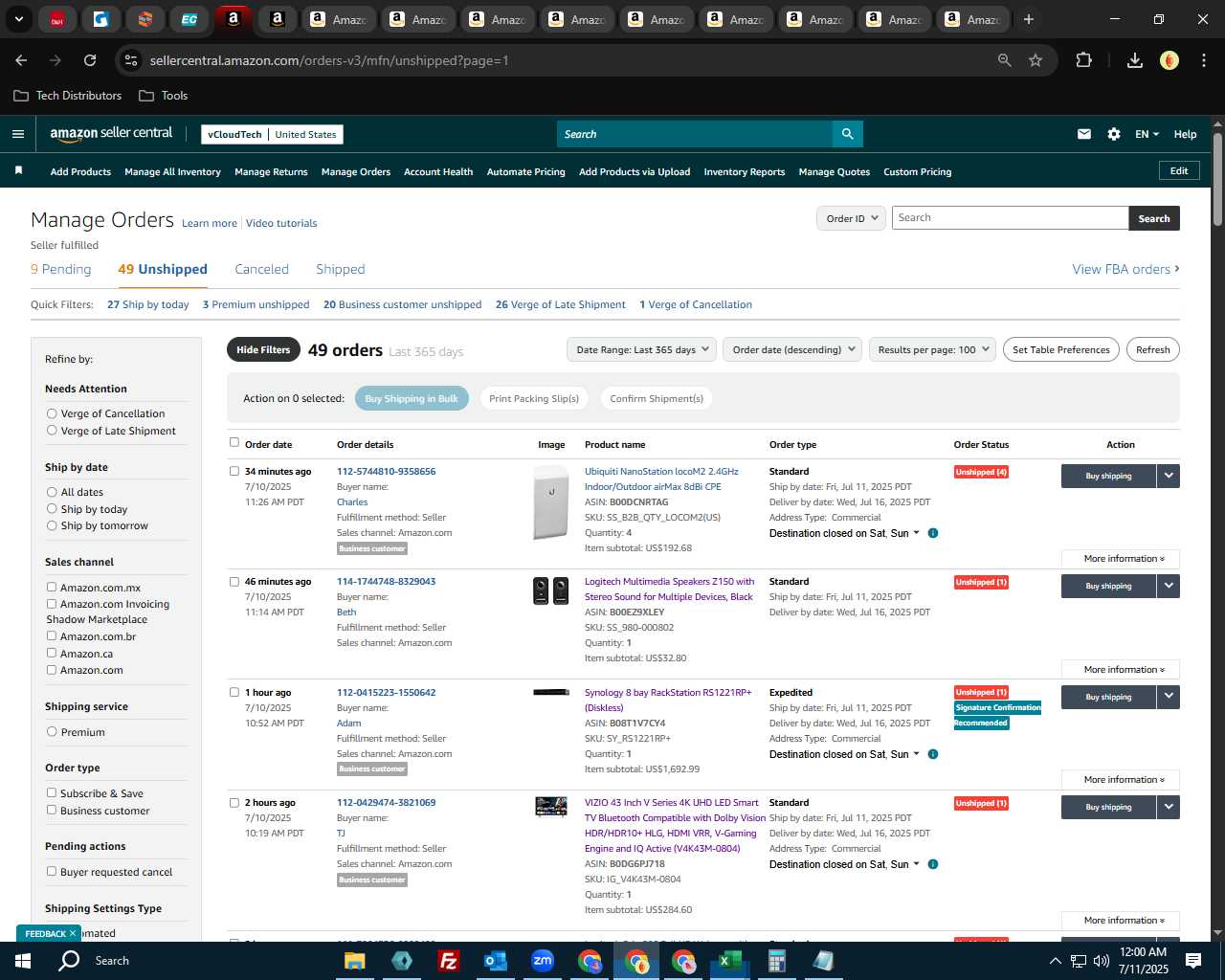Go back with browser back arrow
This screenshot has width=1225, height=980.
pyautogui.click(x=21, y=60)
